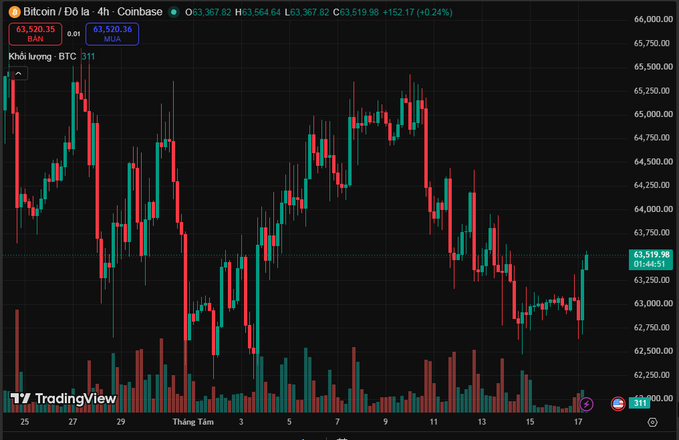The image size is (679, 440).
Task: Click the purple lightning bolt event icon
Action: tap(586, 404)
